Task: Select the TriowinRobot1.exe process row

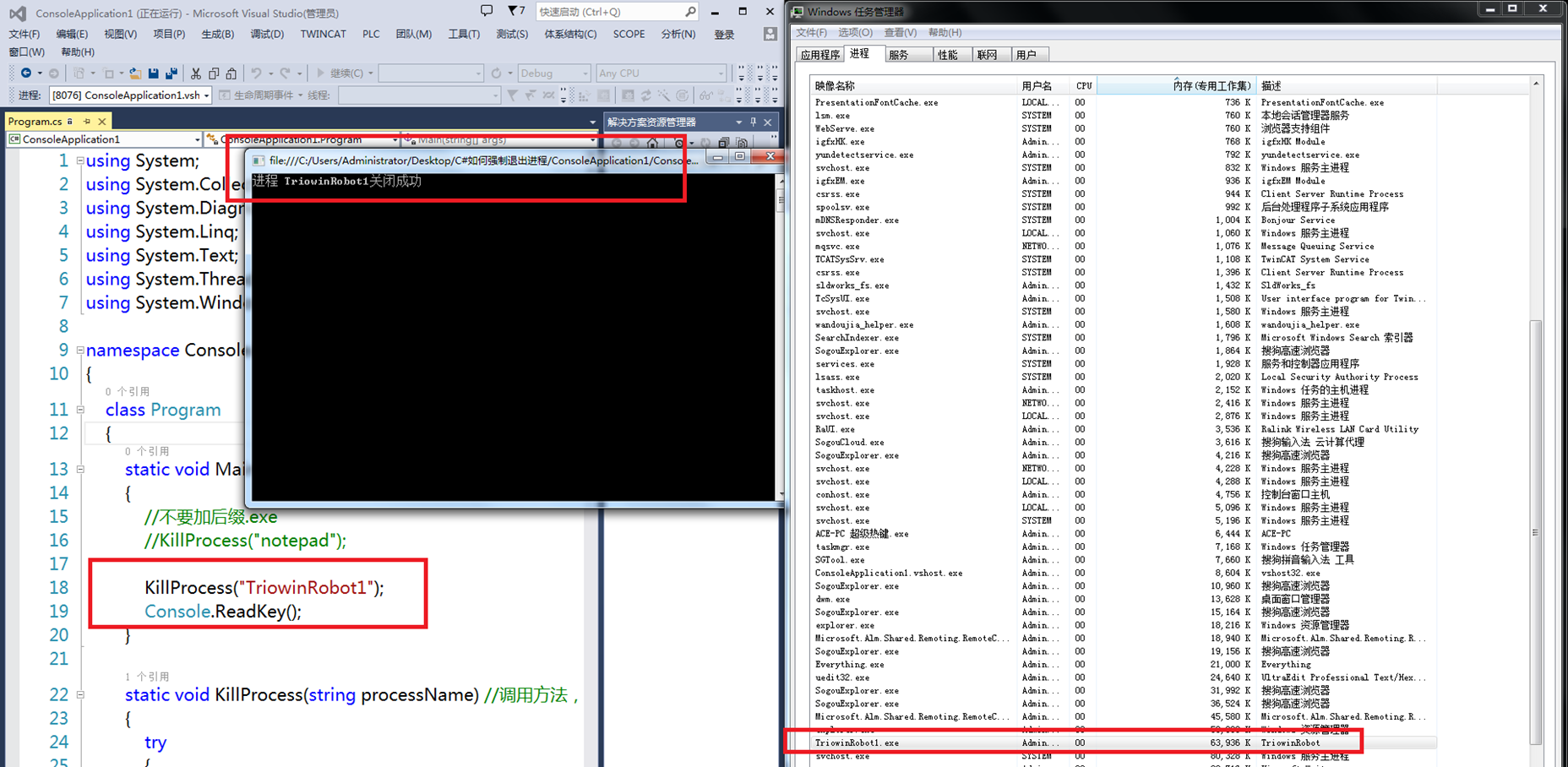Action: (x=1124, y=743)
